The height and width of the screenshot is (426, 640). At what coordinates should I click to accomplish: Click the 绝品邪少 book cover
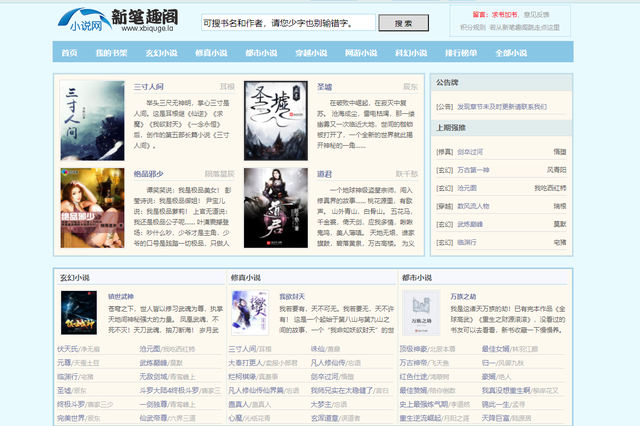(92, 208)
